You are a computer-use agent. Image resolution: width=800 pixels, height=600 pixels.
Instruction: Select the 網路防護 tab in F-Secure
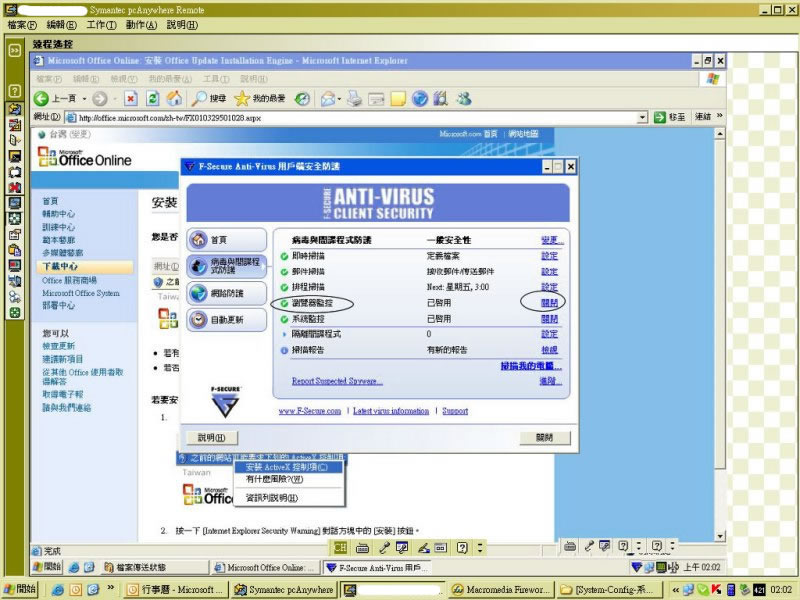227,293
